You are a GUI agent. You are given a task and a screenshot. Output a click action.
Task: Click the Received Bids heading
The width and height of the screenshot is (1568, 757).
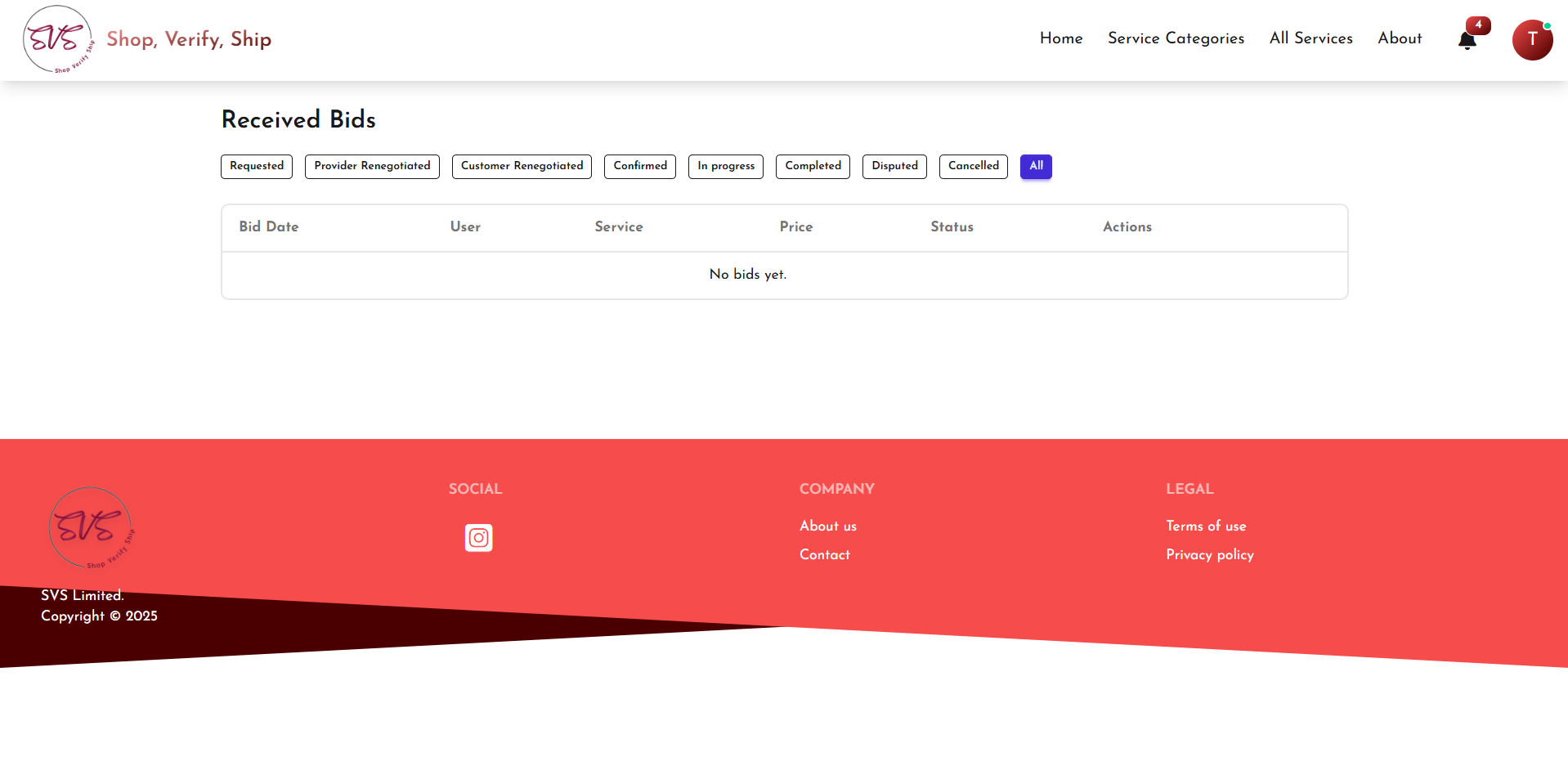pos(298,119)
